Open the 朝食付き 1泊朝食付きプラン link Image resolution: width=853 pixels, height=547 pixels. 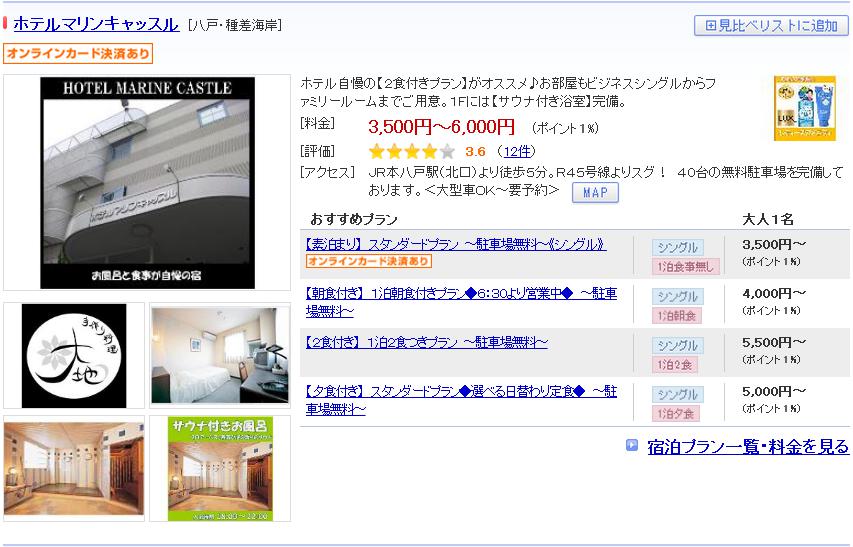click(x=461, y=302)
